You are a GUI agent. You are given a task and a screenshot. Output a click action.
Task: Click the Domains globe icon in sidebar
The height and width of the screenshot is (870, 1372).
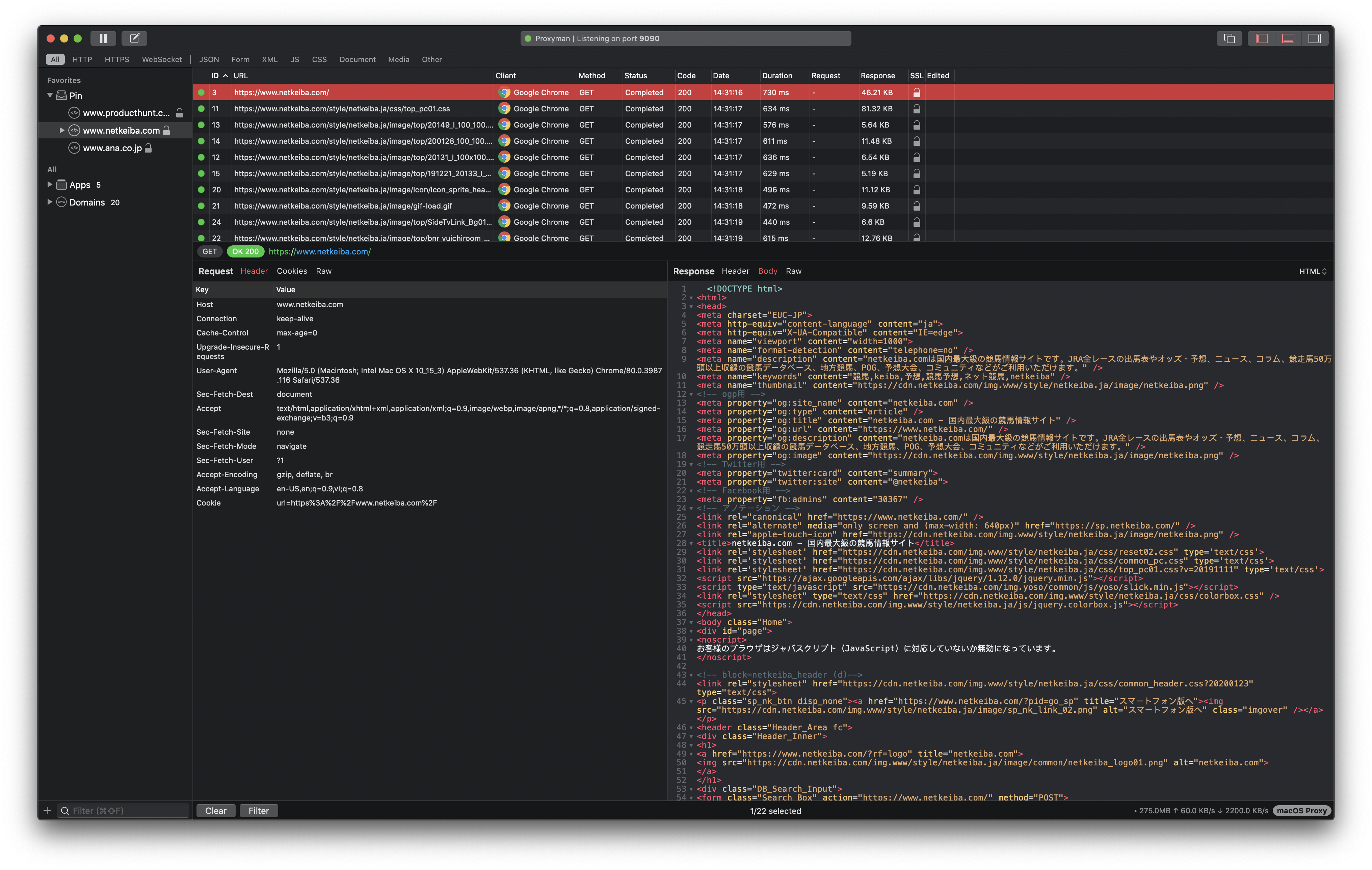click(x=61, y=202)
